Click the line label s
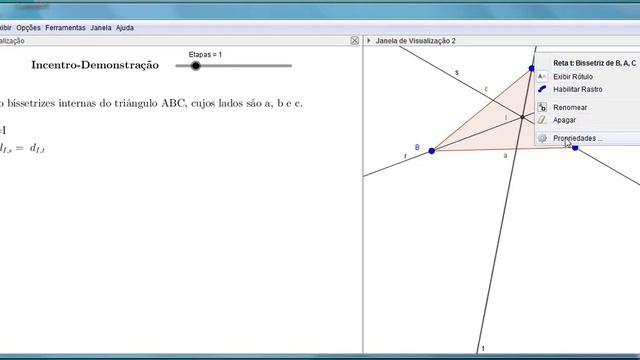The height and width of the screenshot is (360, 640). tap(457, 73)
